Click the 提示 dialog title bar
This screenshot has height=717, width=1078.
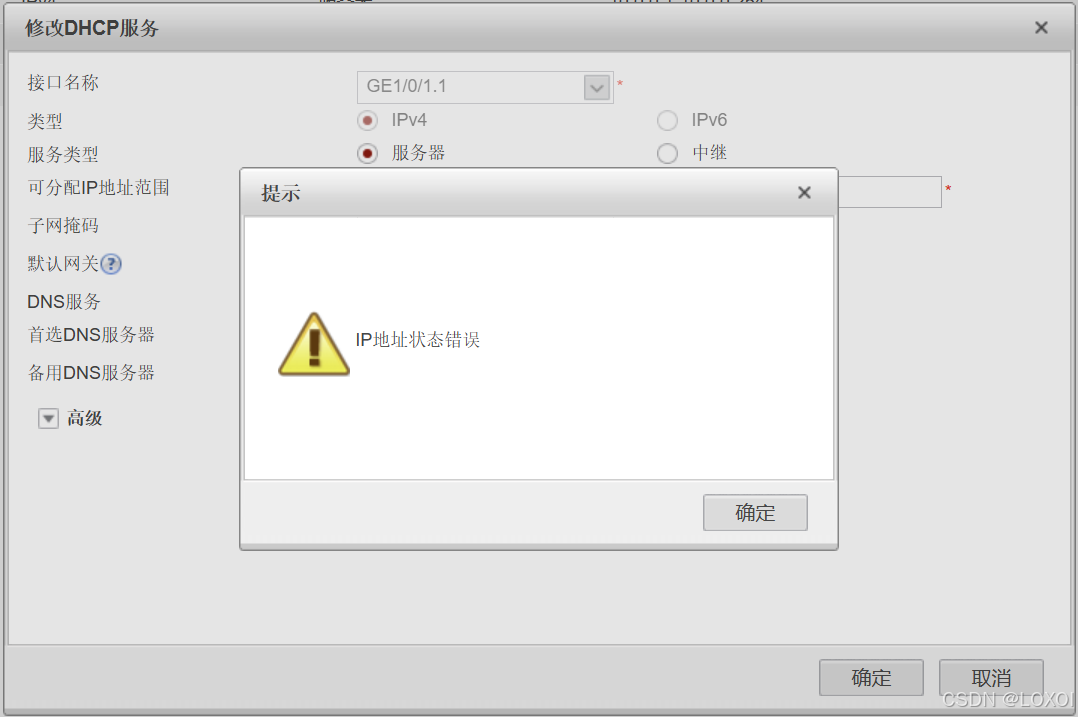coord(538,192)
